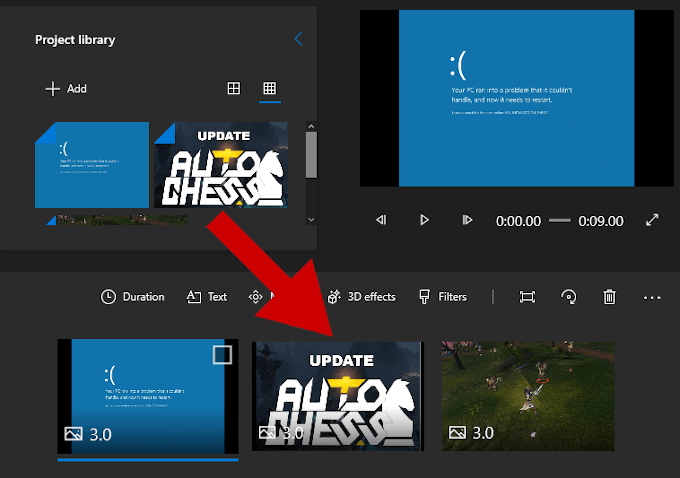Image resolution: width=680 pixels, height=478 pixels.
Task: Click the 3.0 duration on battlefield clip
Action: (483, 433)
